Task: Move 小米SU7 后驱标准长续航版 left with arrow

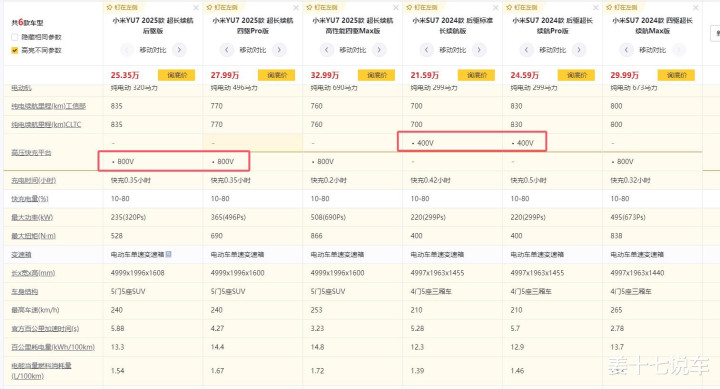Action: tap(426, 50)
